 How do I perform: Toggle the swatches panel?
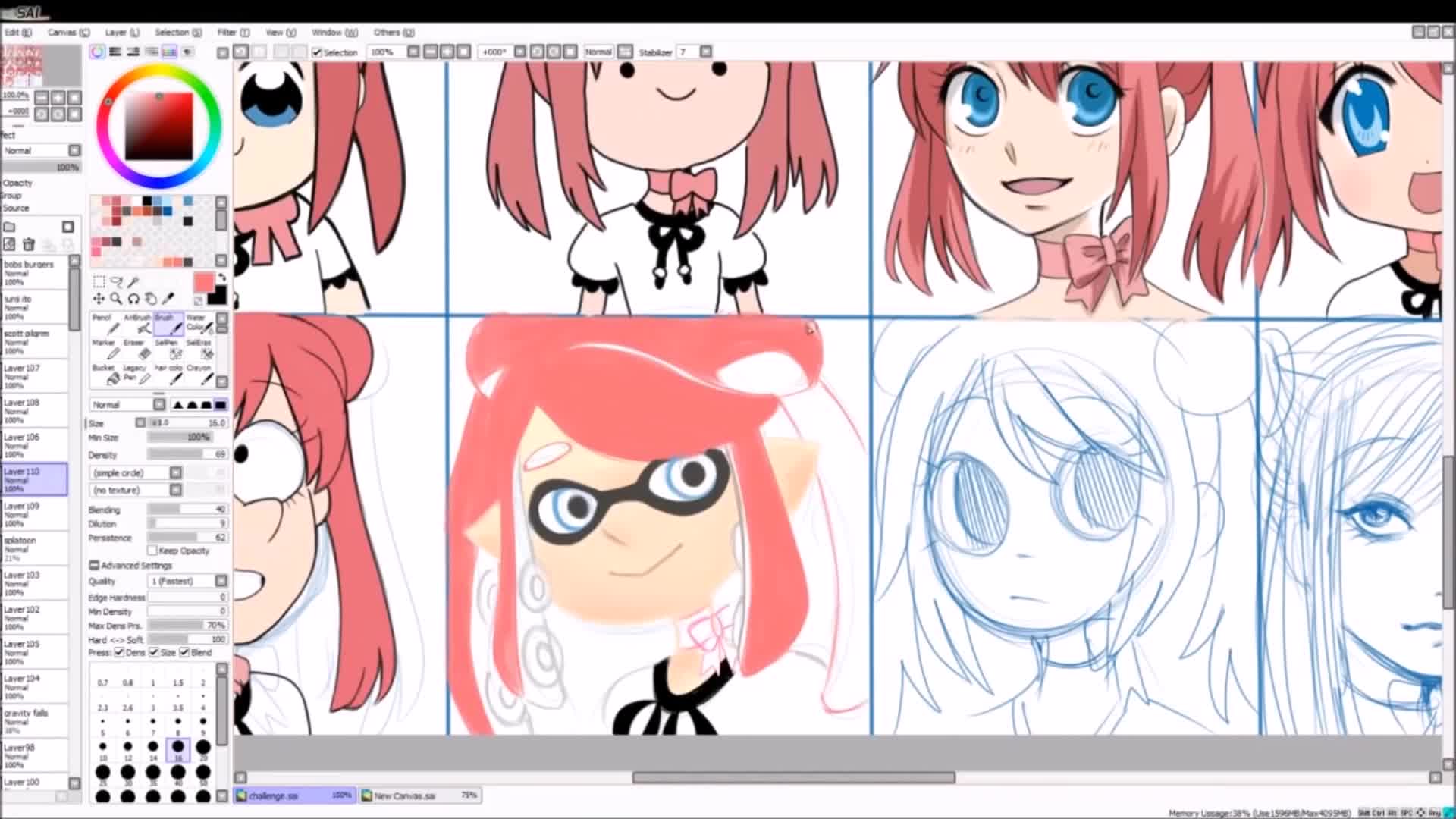click(x=169, y=52)
